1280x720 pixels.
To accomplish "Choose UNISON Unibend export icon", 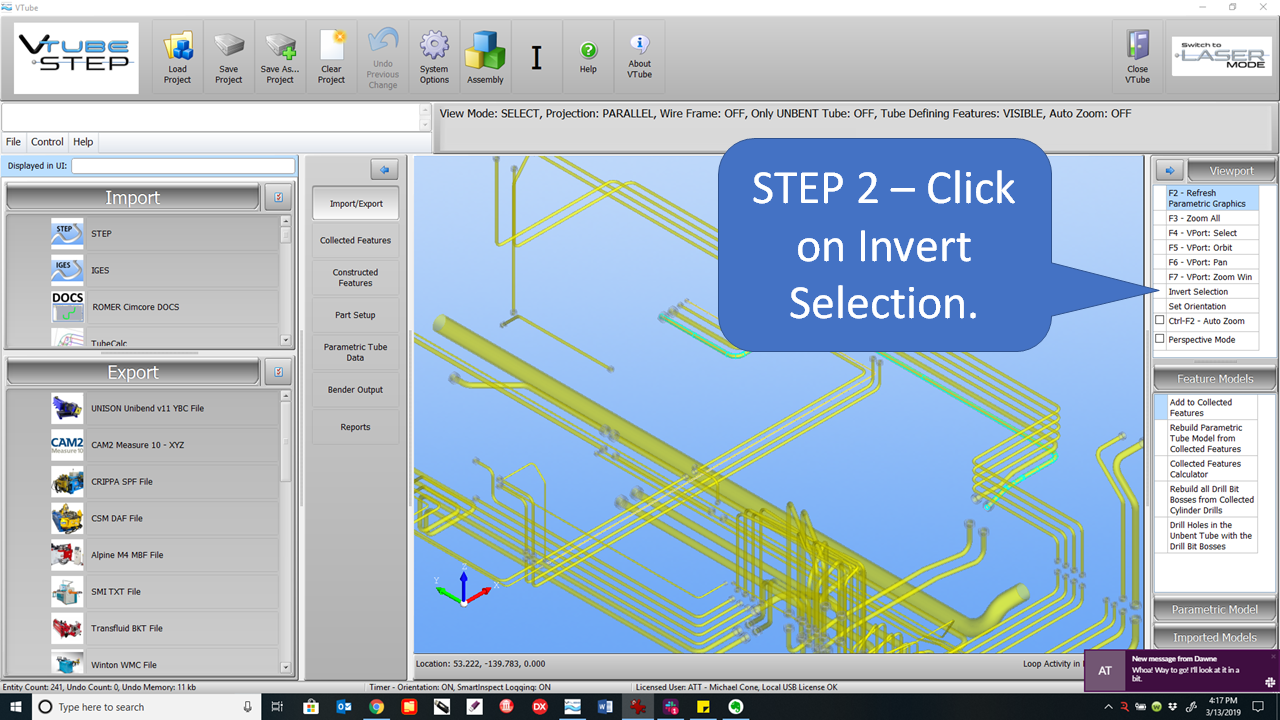I will coord(67,408).
